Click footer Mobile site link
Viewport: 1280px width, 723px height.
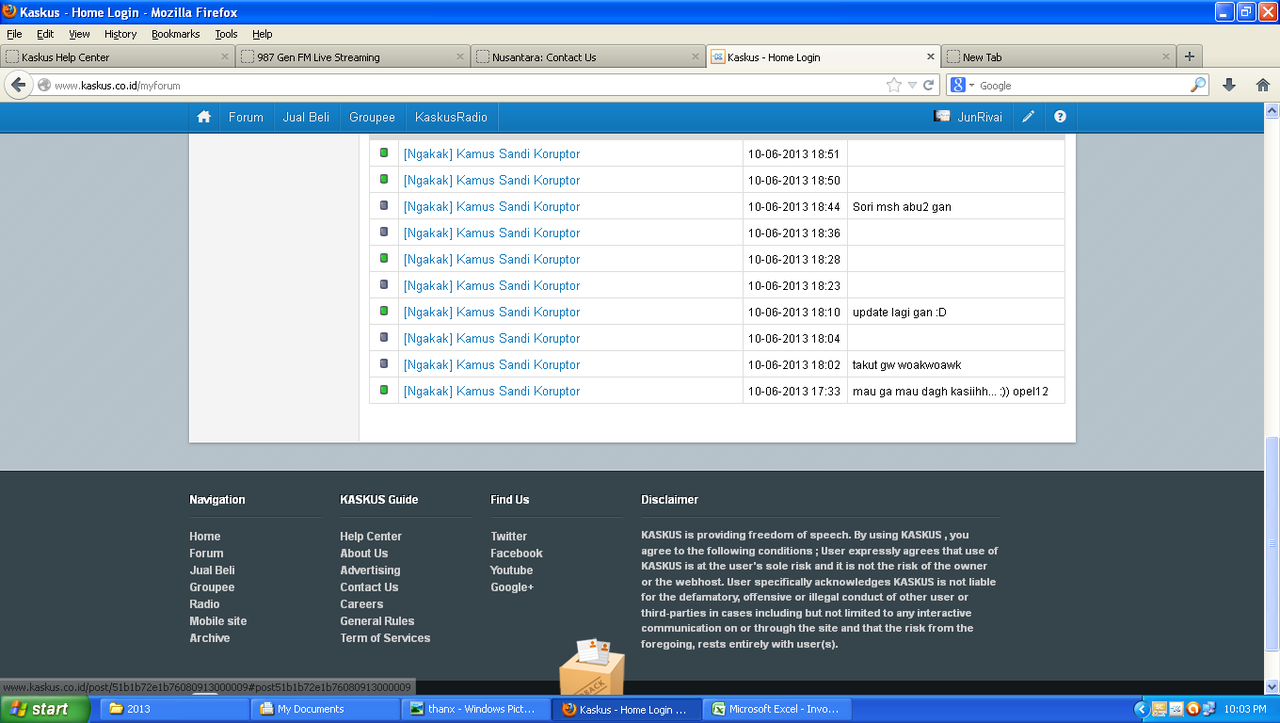(x=218, y=621)
